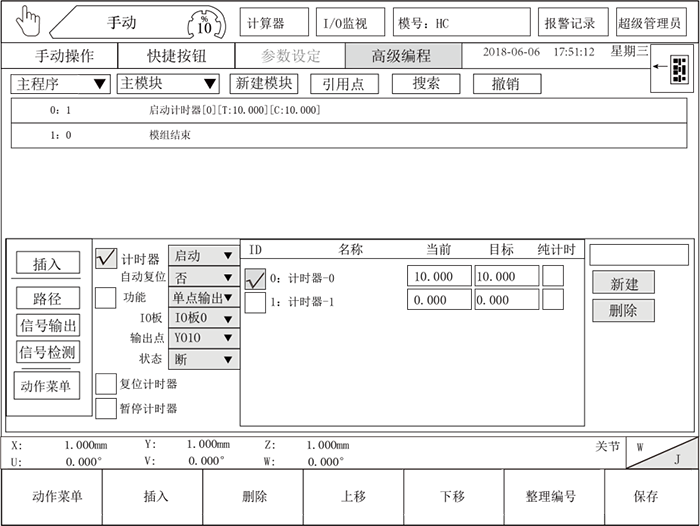Check the 计时器-1 row checkbox
This screenshot has width=700, height=526.
pyautogui.click(x=255, y=301)
